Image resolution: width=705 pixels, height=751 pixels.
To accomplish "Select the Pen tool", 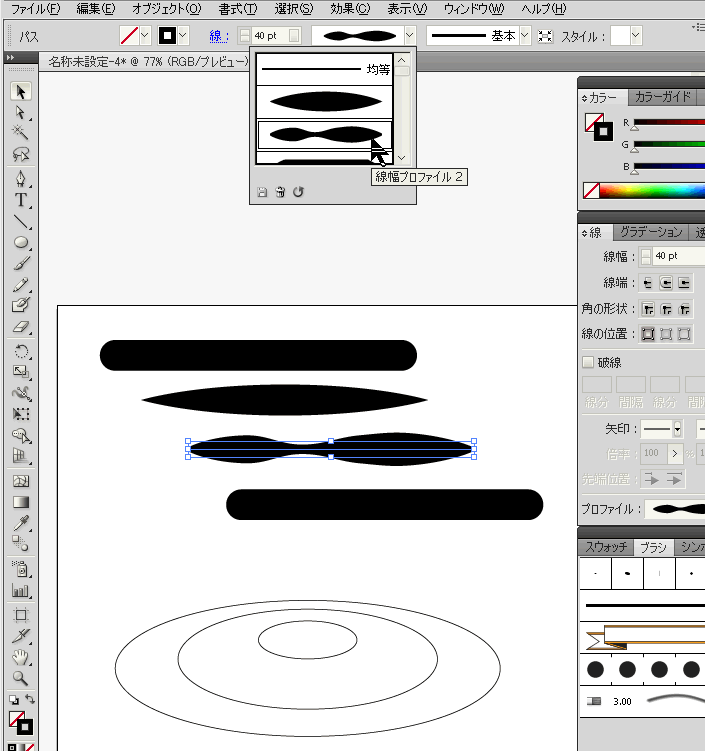I will pyautogui.click(x=21, y=178).
